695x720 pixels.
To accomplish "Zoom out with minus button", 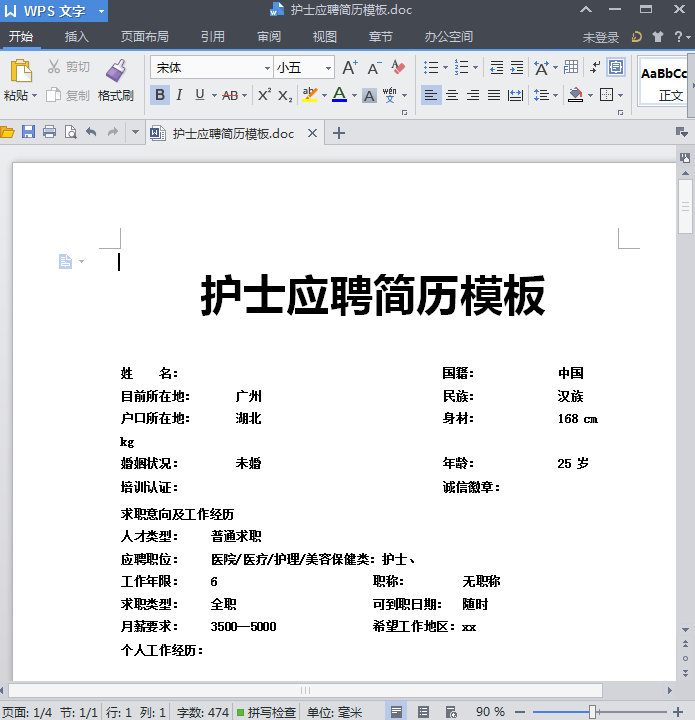I will [x=520, y=712].
